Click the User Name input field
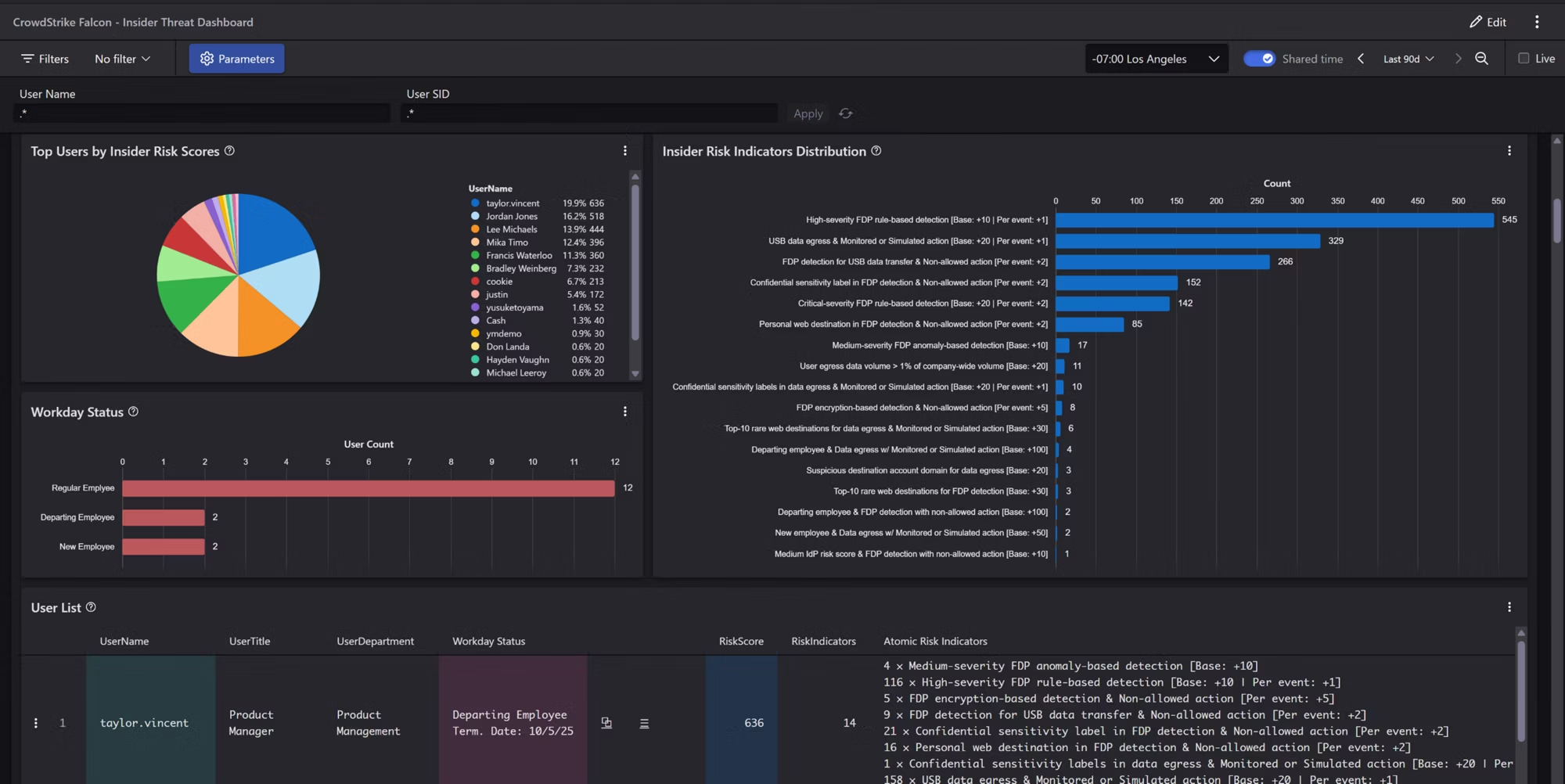 202,113
